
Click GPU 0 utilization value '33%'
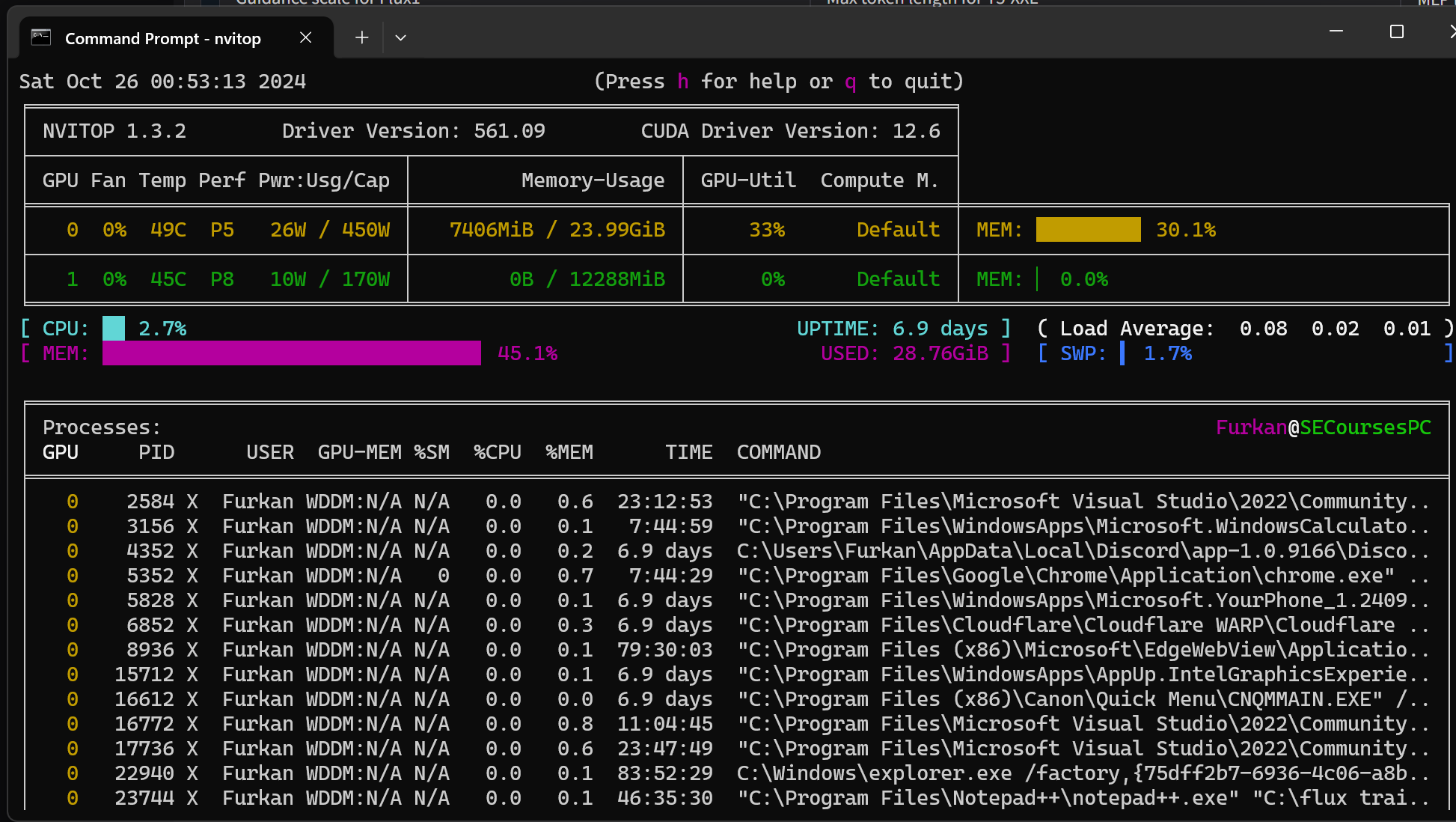tap(768, 230)
